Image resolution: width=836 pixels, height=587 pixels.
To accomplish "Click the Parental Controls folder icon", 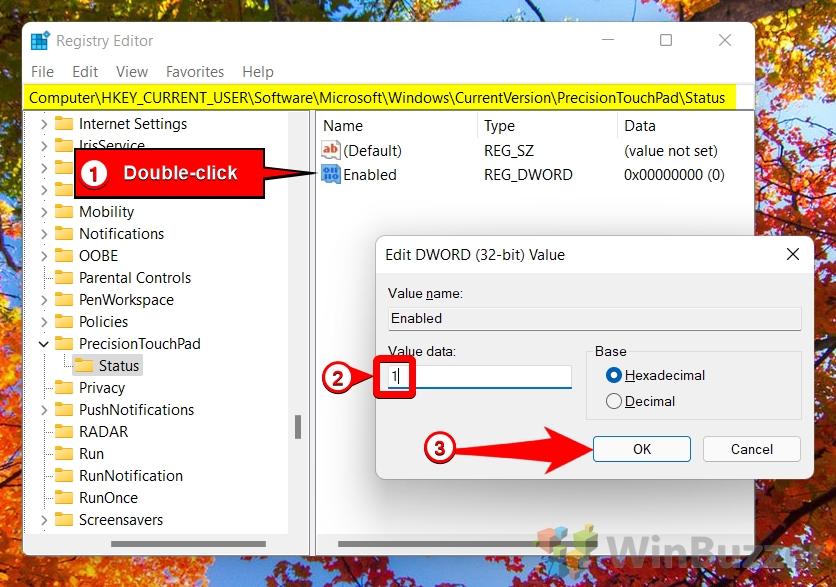I will coord(64,278).
